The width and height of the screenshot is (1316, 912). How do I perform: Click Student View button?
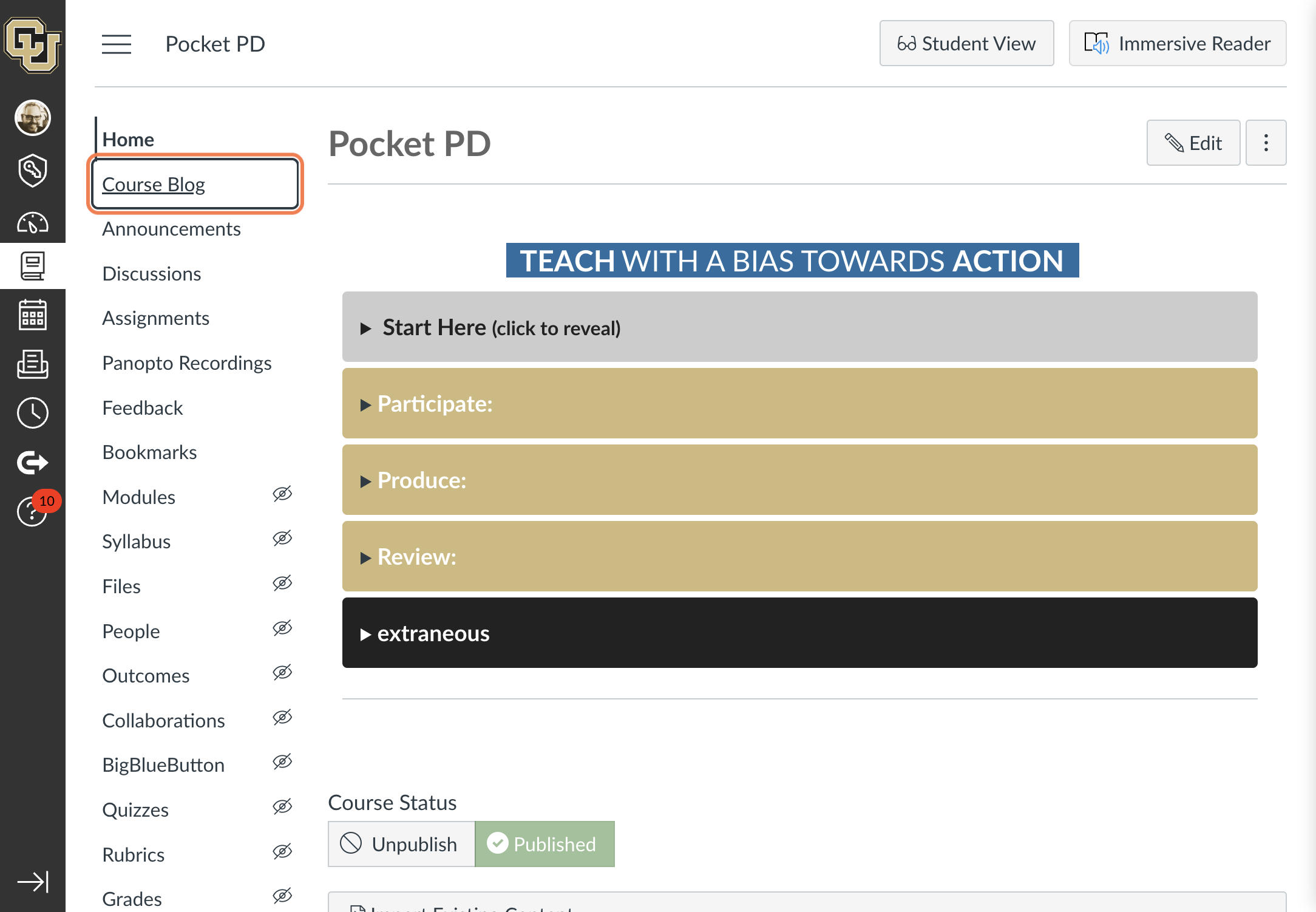tap(966, 44)
